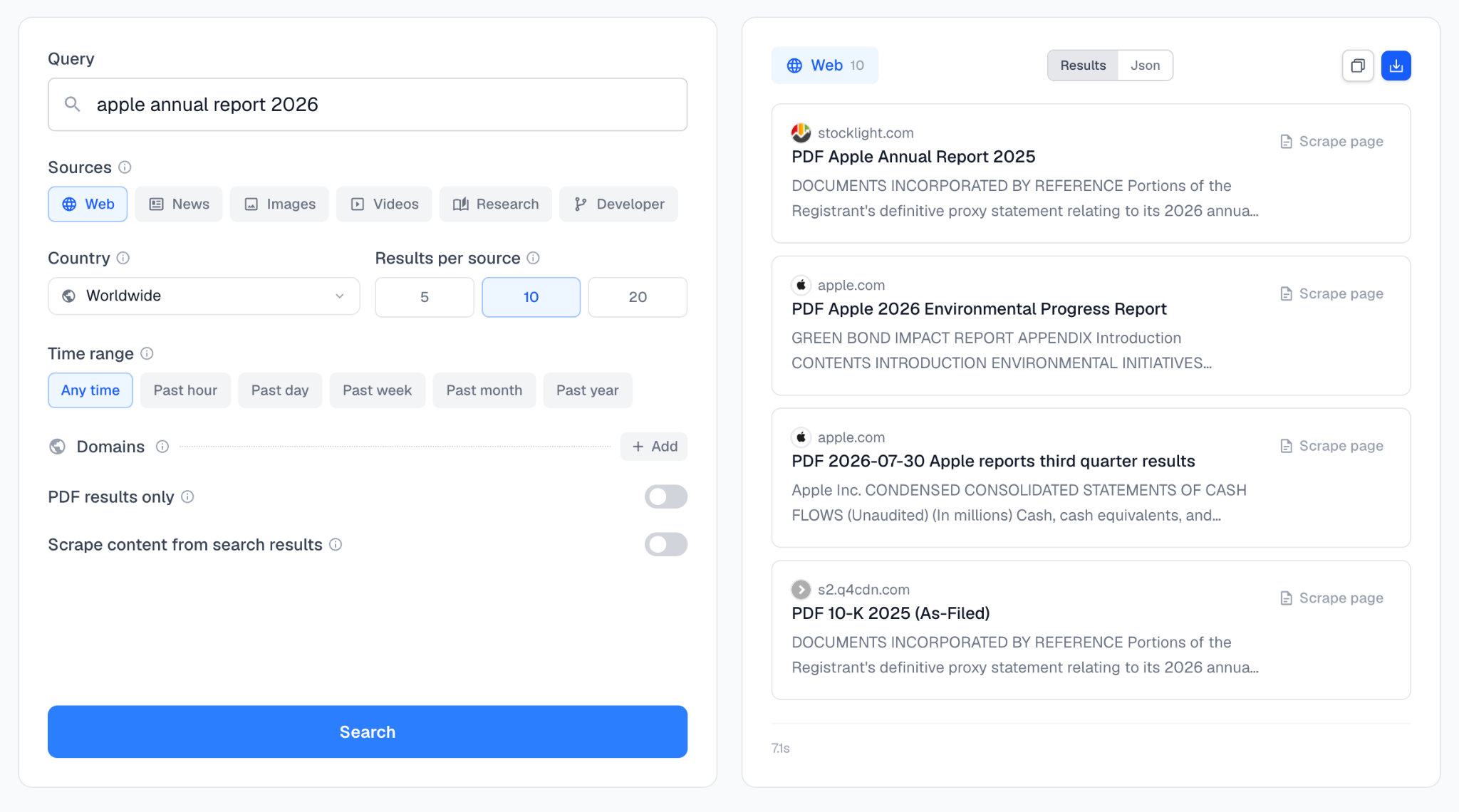This screenshot has height=812, width=1459.
Task: Select the Web source
Action: [x=88, y=204]
